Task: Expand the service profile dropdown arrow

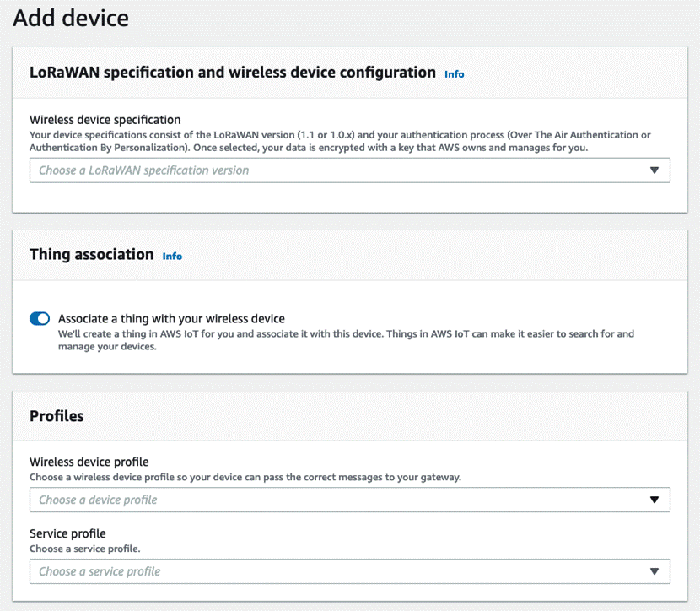Action: pyautogui.click(x=654, y=571)
